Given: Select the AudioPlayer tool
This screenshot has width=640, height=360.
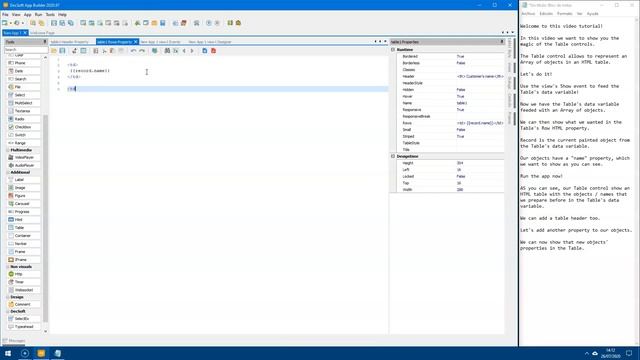Looking at the screenshot, I should pos(24,165).
